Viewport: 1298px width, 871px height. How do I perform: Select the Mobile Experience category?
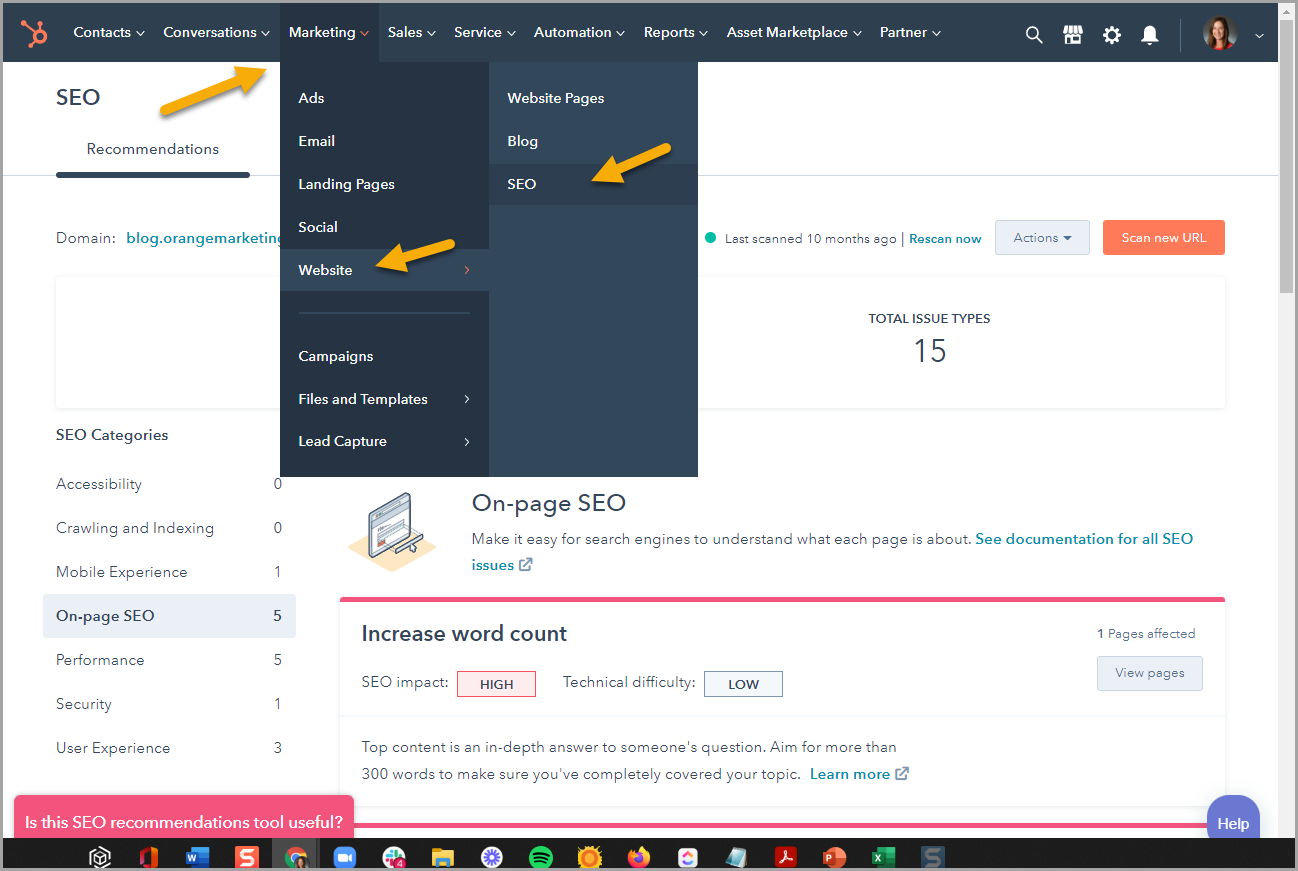tap(169, 572)
